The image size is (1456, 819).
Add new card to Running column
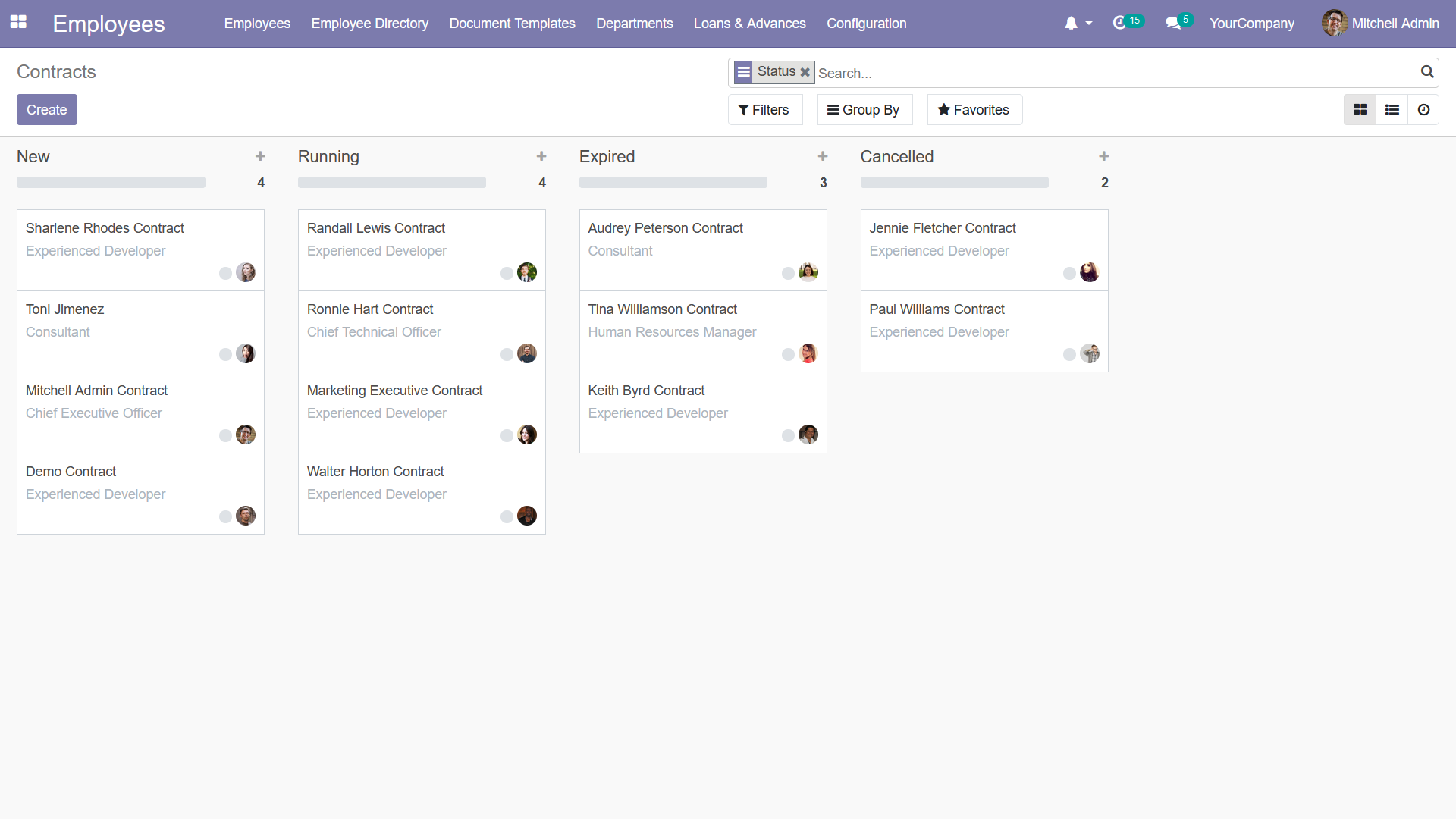pos(541,156)
